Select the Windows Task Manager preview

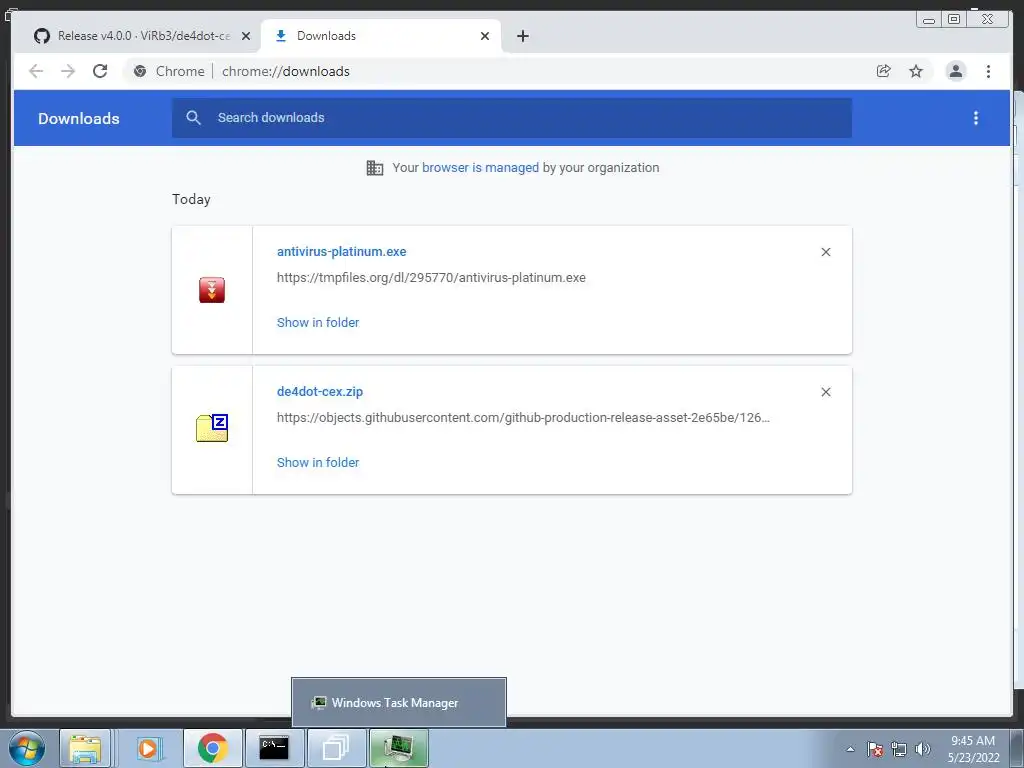click(398, 703)
